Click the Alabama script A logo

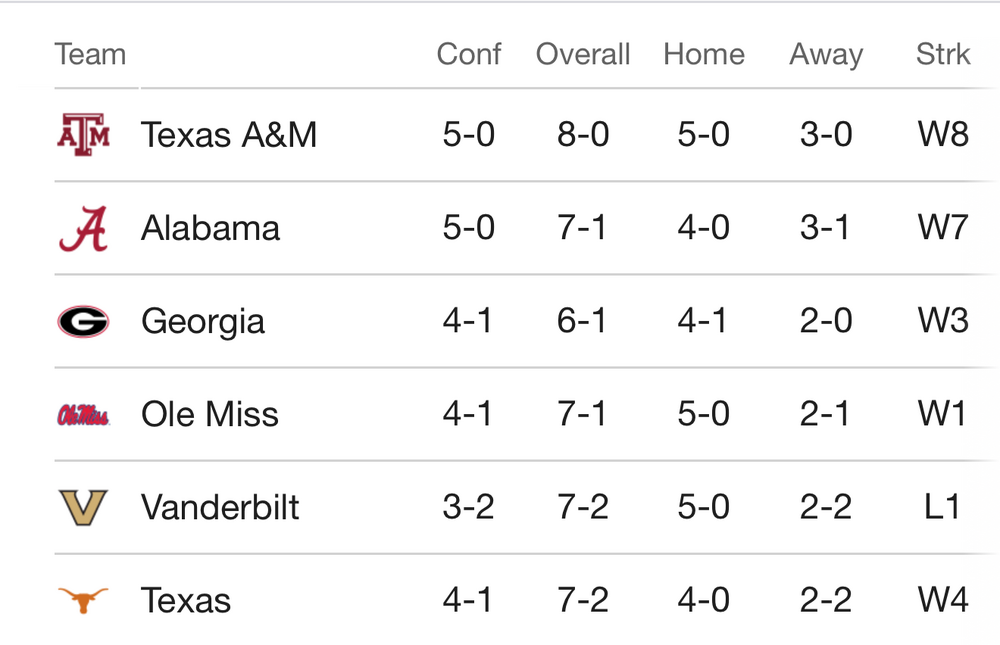pyautogui.click(x=83, y=228)
